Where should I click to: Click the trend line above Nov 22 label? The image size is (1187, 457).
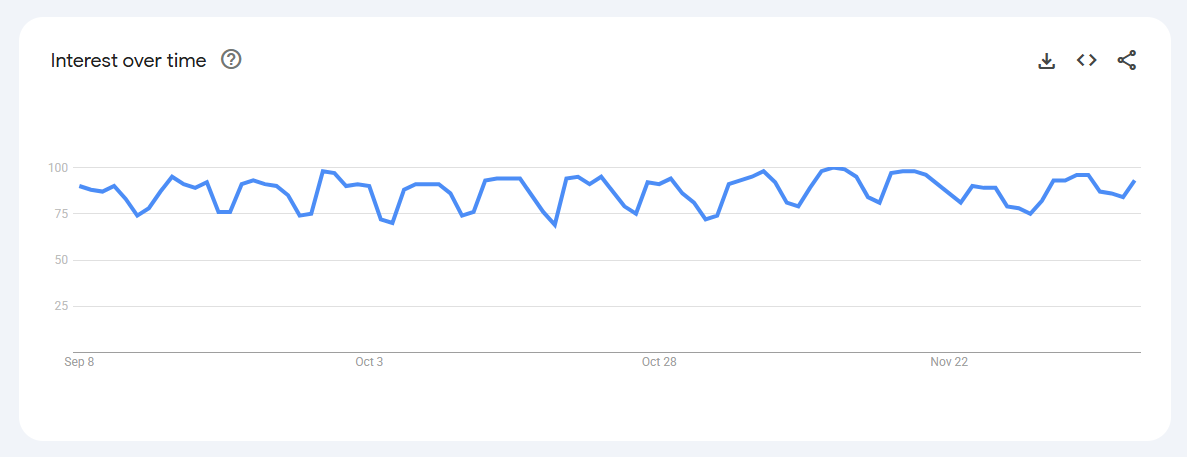pyautogui.click(x=949, y=192)
